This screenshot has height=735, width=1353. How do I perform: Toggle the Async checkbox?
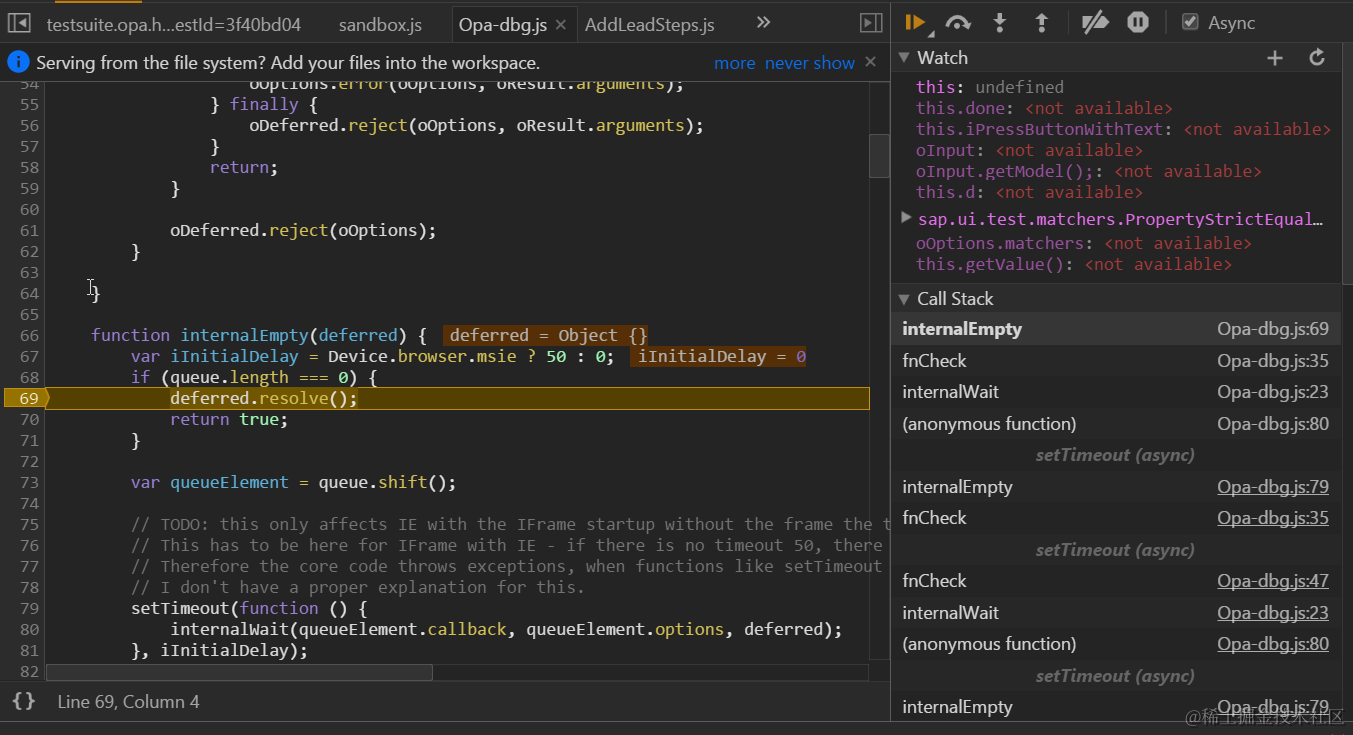(1190, 22)
